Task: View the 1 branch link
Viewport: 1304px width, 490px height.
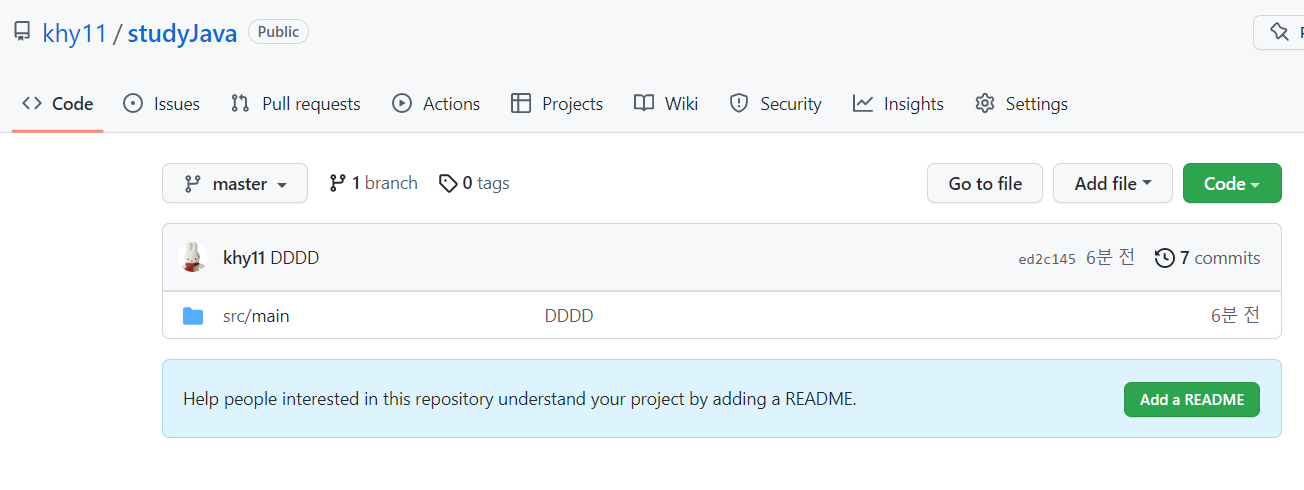Action: [373, 183]
